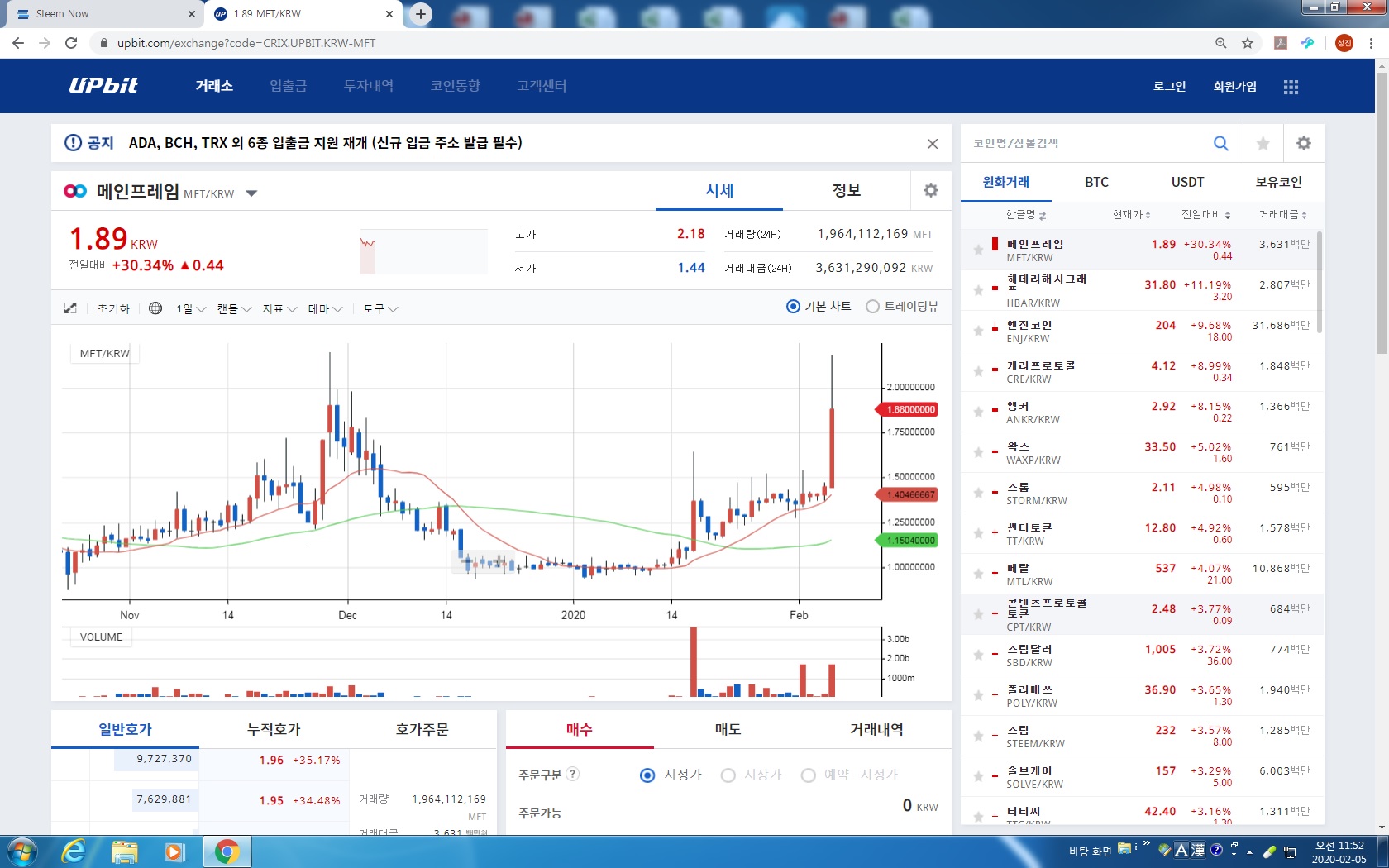Open the 캔들 chart type dropdown

[x=234, y=308]
